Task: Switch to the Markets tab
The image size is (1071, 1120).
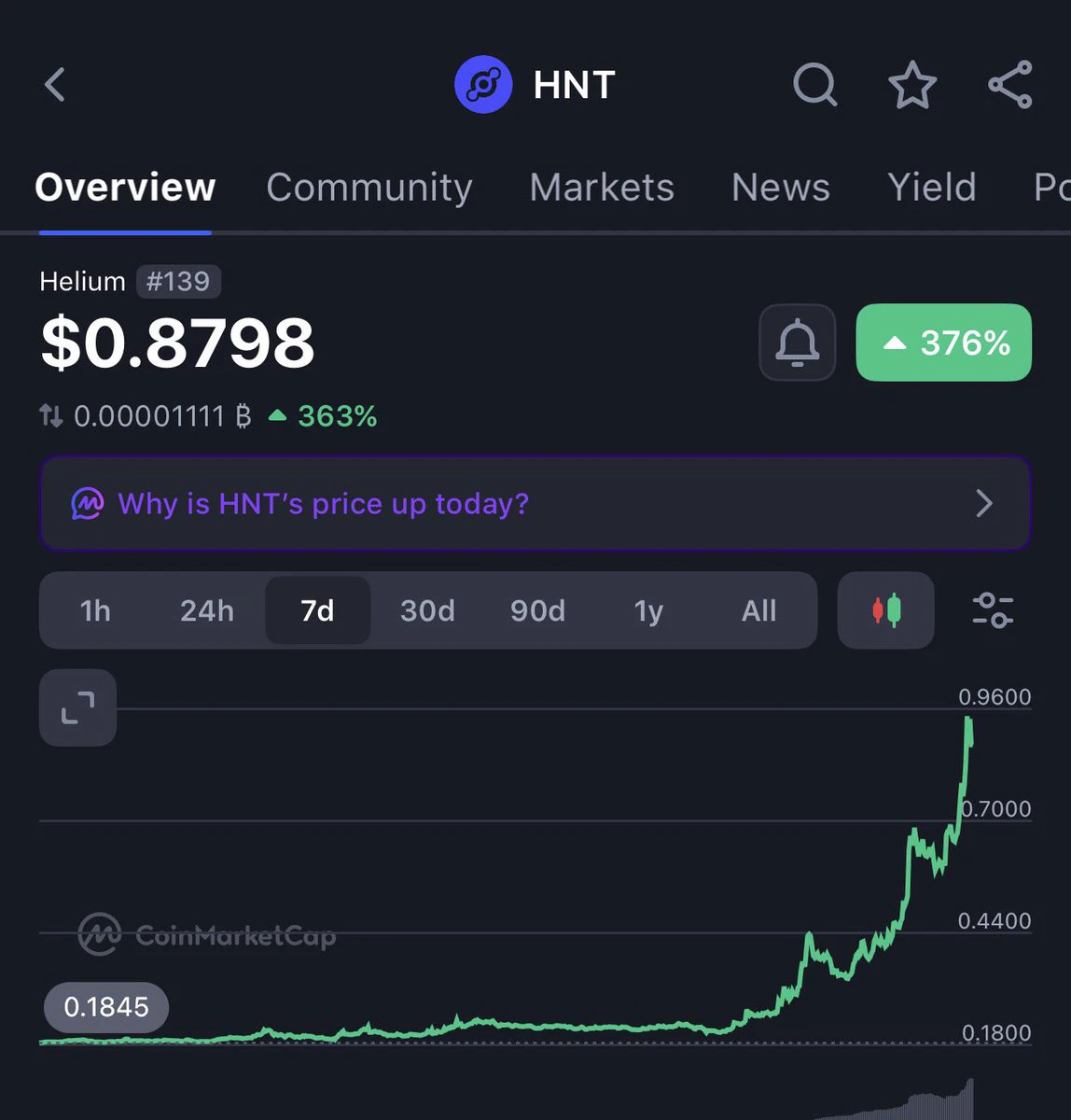Action: click(602, 188)
